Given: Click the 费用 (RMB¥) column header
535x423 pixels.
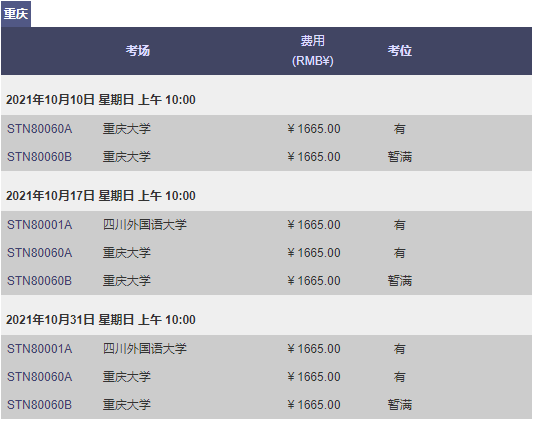Looking at the screenshot, I should pyautogui.click(x=313, y=51).
